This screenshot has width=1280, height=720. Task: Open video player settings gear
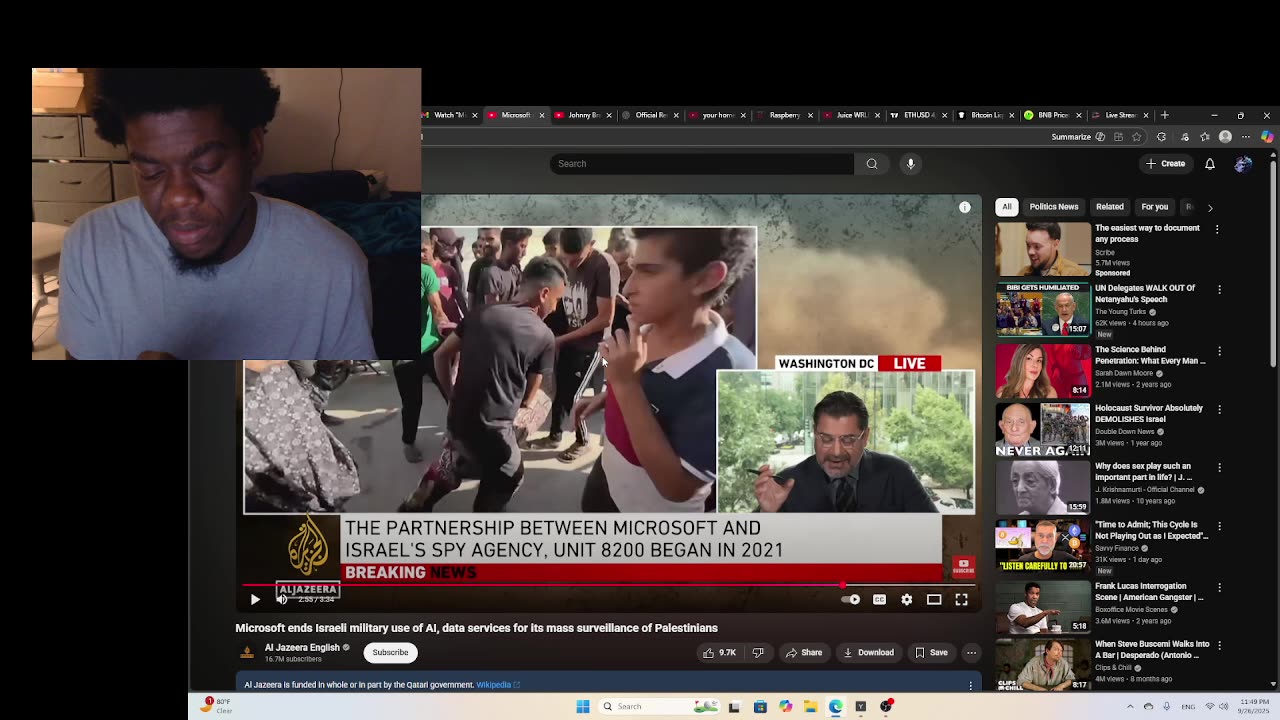tap(906, 599)
